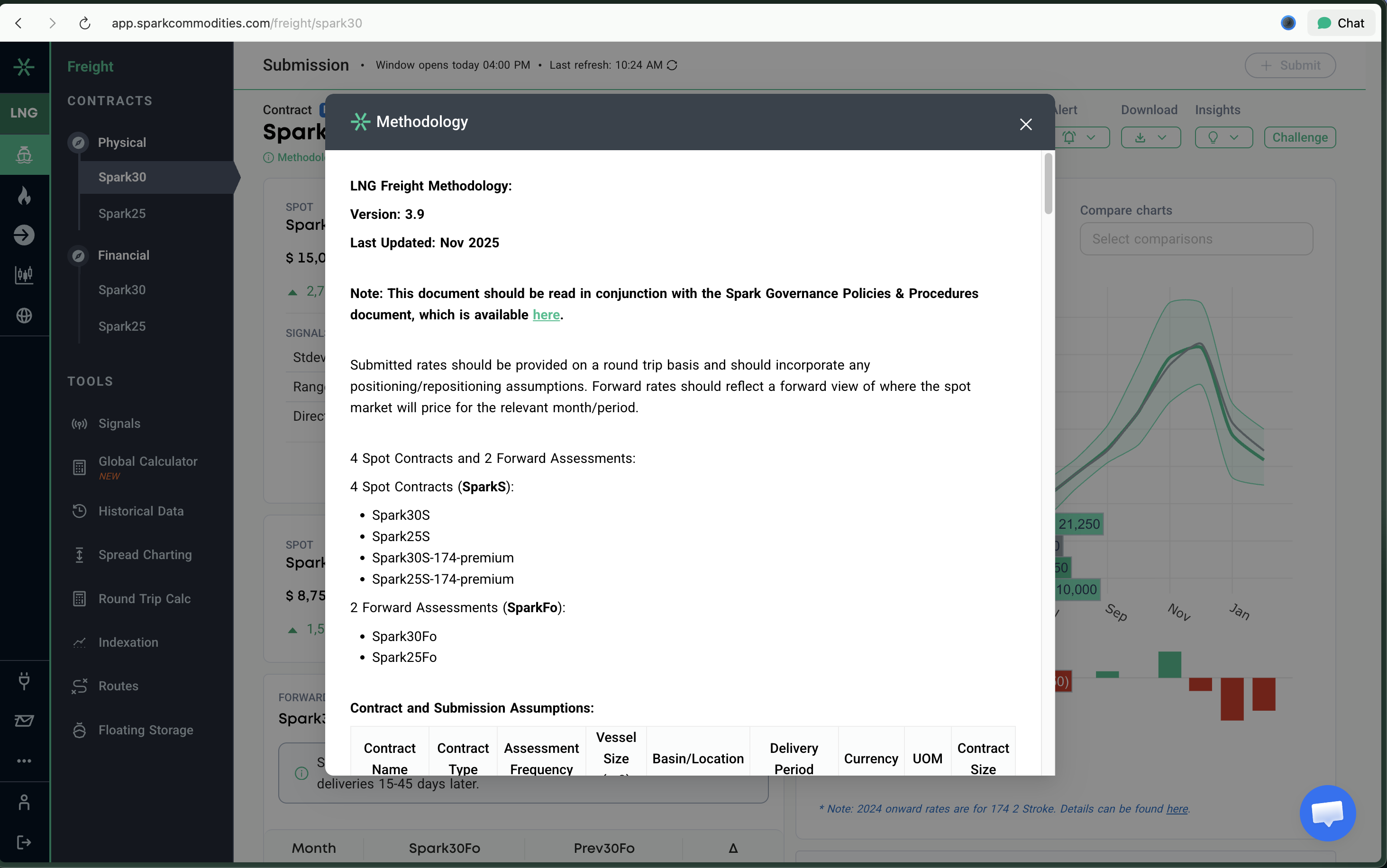Open the Governance Policies 'here' link
The image size is (1387, 868).
546,315
